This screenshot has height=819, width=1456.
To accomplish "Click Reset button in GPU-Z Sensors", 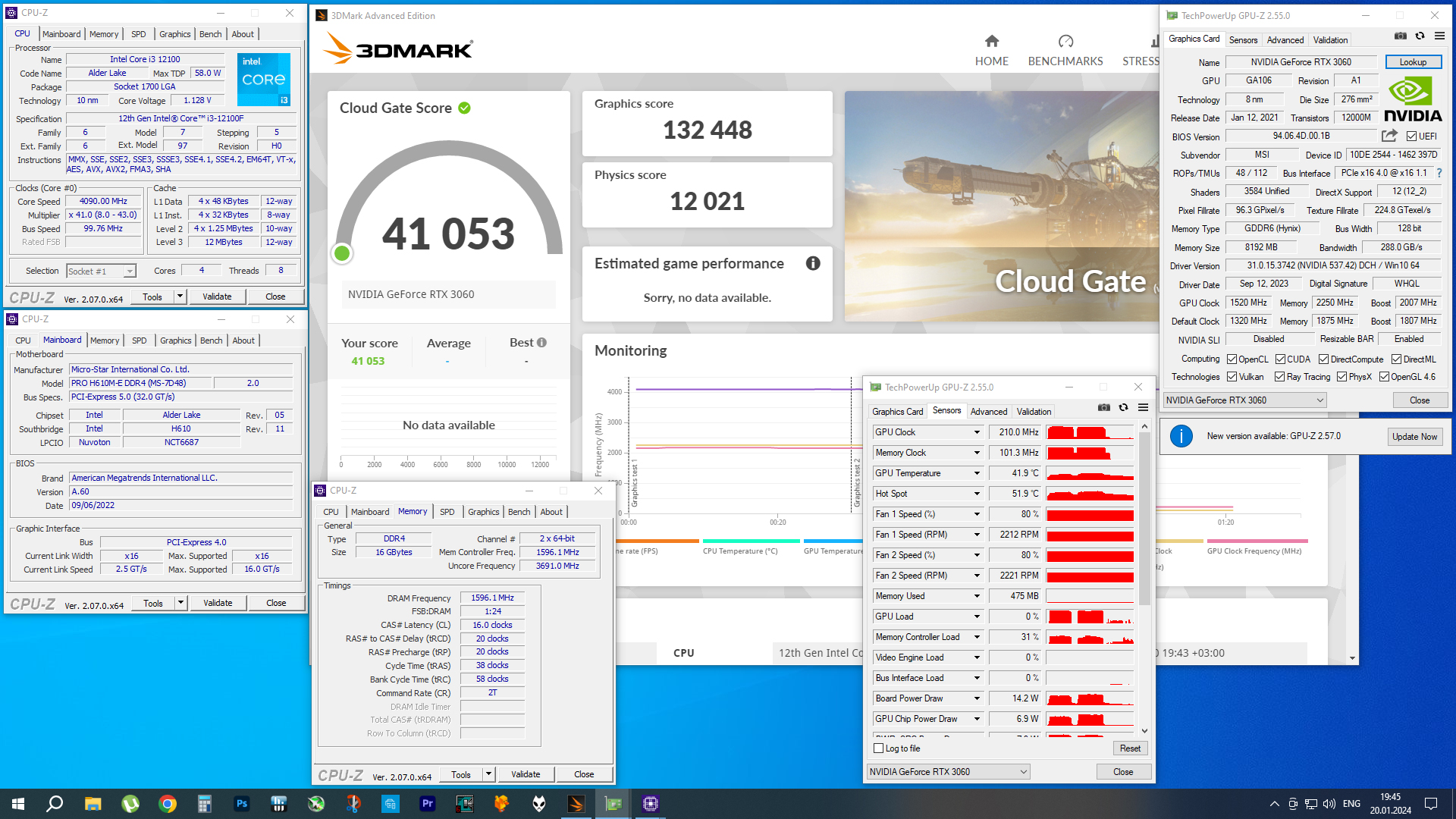I will click(1130, 748).
